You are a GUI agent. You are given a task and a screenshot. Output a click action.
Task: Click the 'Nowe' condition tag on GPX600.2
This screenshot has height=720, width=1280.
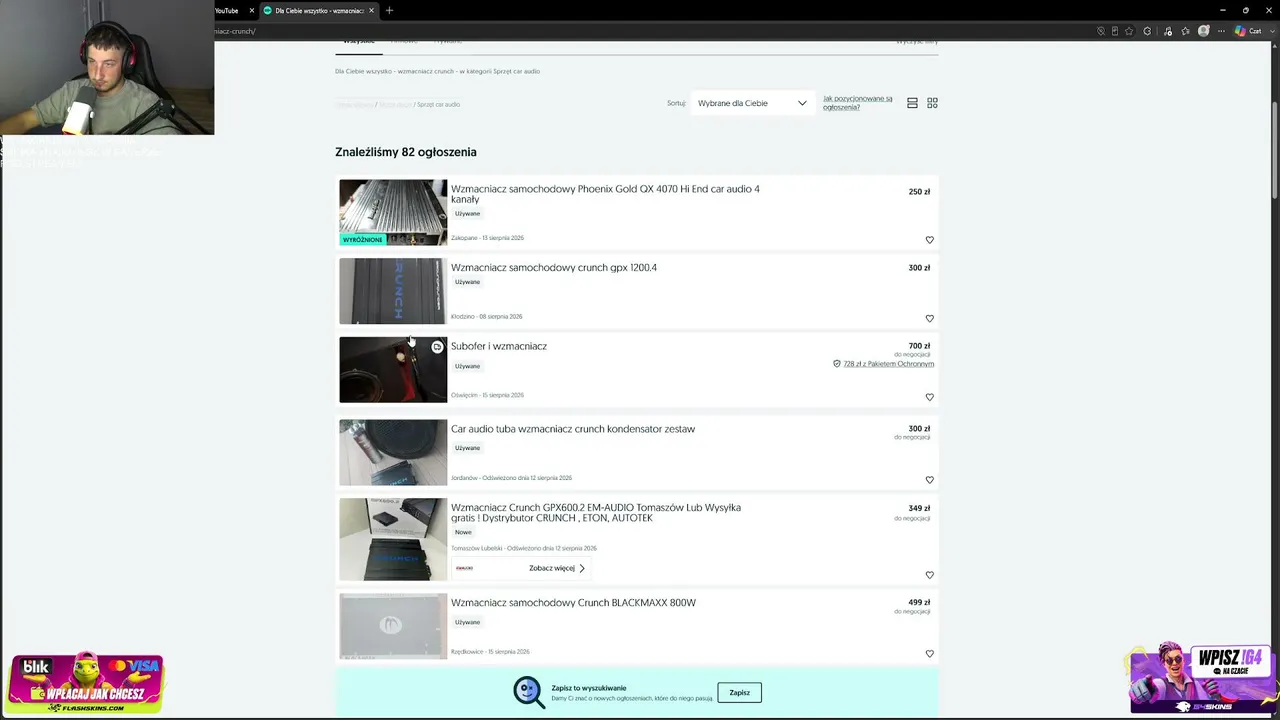pos(463,532)
